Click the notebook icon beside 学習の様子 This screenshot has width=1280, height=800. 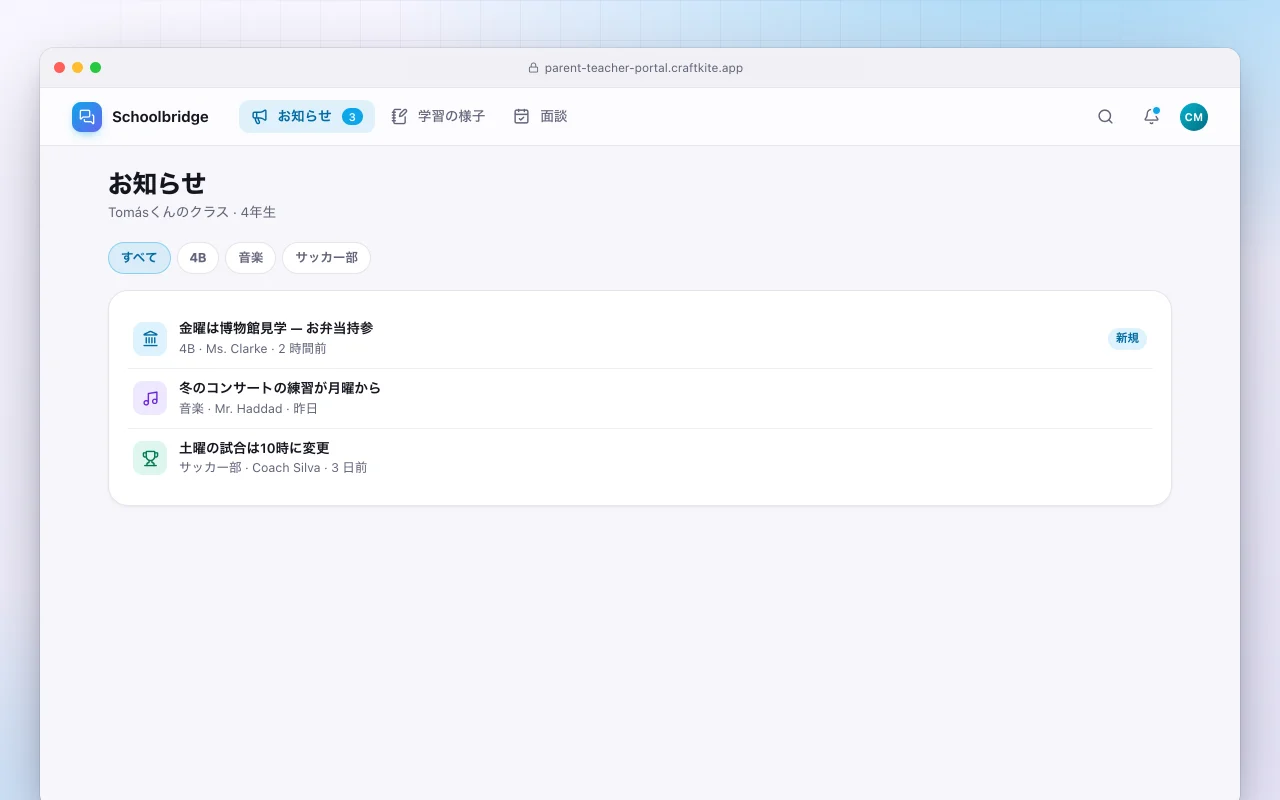tap(400, 117)
